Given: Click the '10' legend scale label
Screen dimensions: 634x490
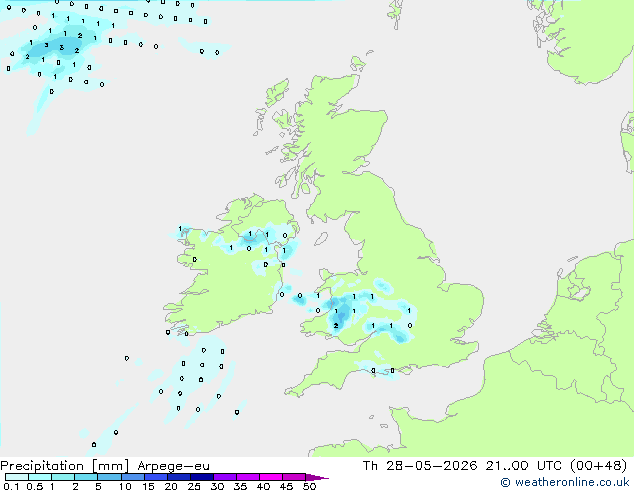Looking at the screenshot, I should click(125, 486).
